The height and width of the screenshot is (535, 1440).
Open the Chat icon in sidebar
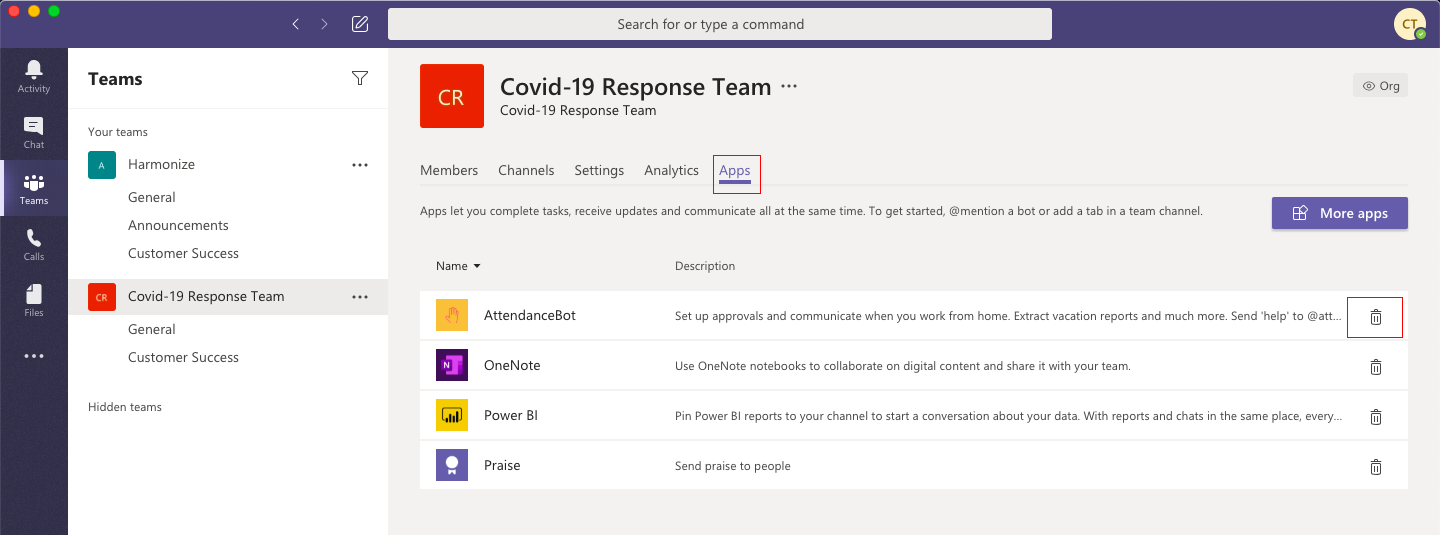(x=34, y=132)
